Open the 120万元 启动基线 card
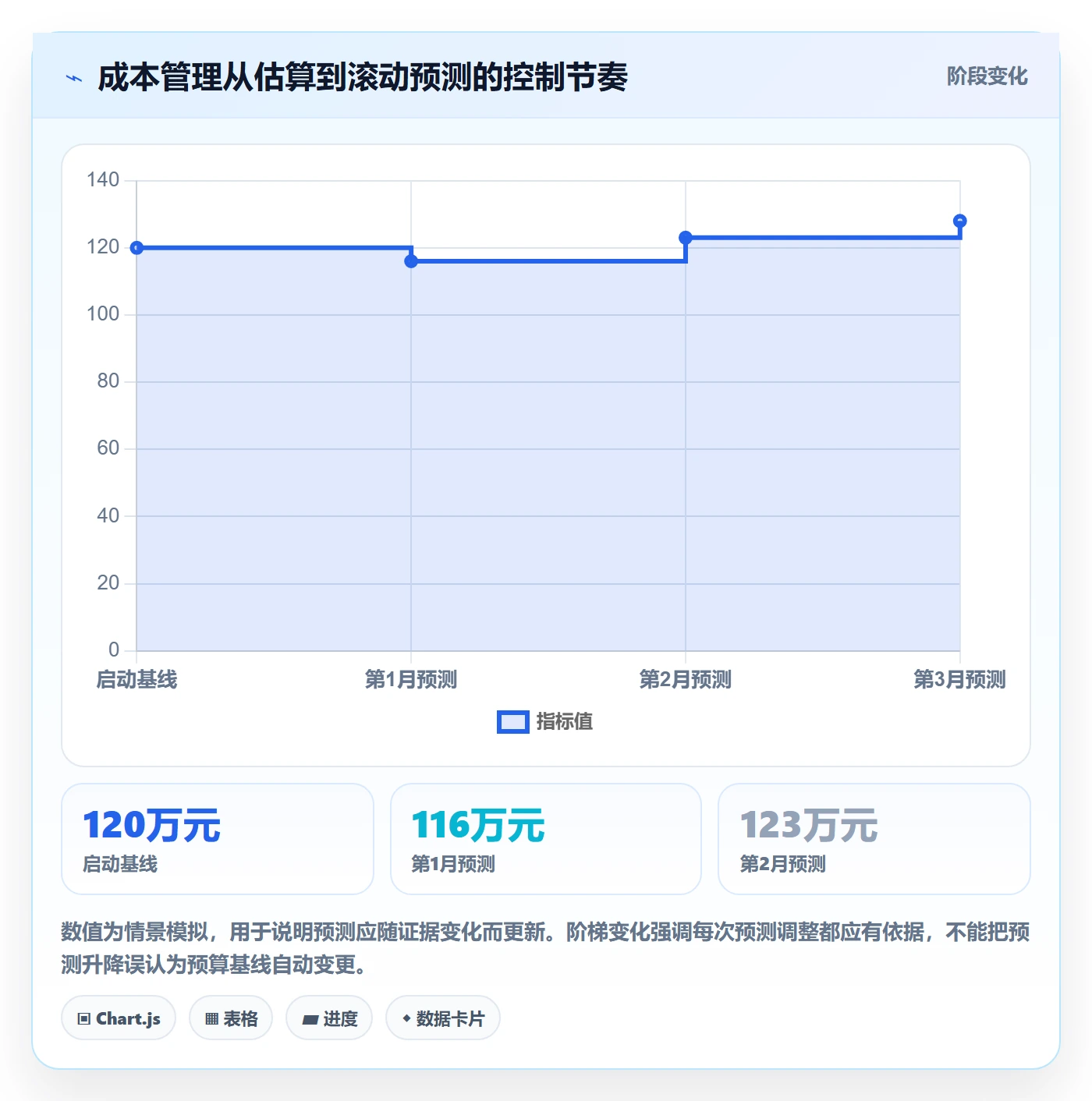Image resolution: width=1092 pixels, height=1101 pixels. pyautogui.click(x=218, y=839)
